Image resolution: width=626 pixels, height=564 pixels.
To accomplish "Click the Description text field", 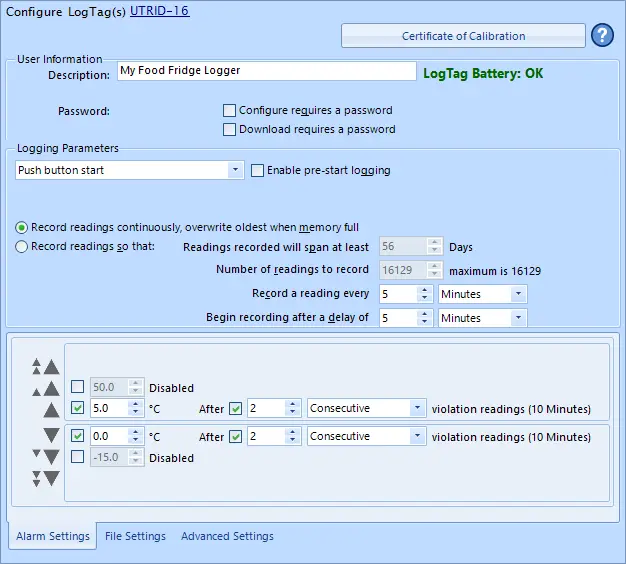I will click(x=265, y=71).
